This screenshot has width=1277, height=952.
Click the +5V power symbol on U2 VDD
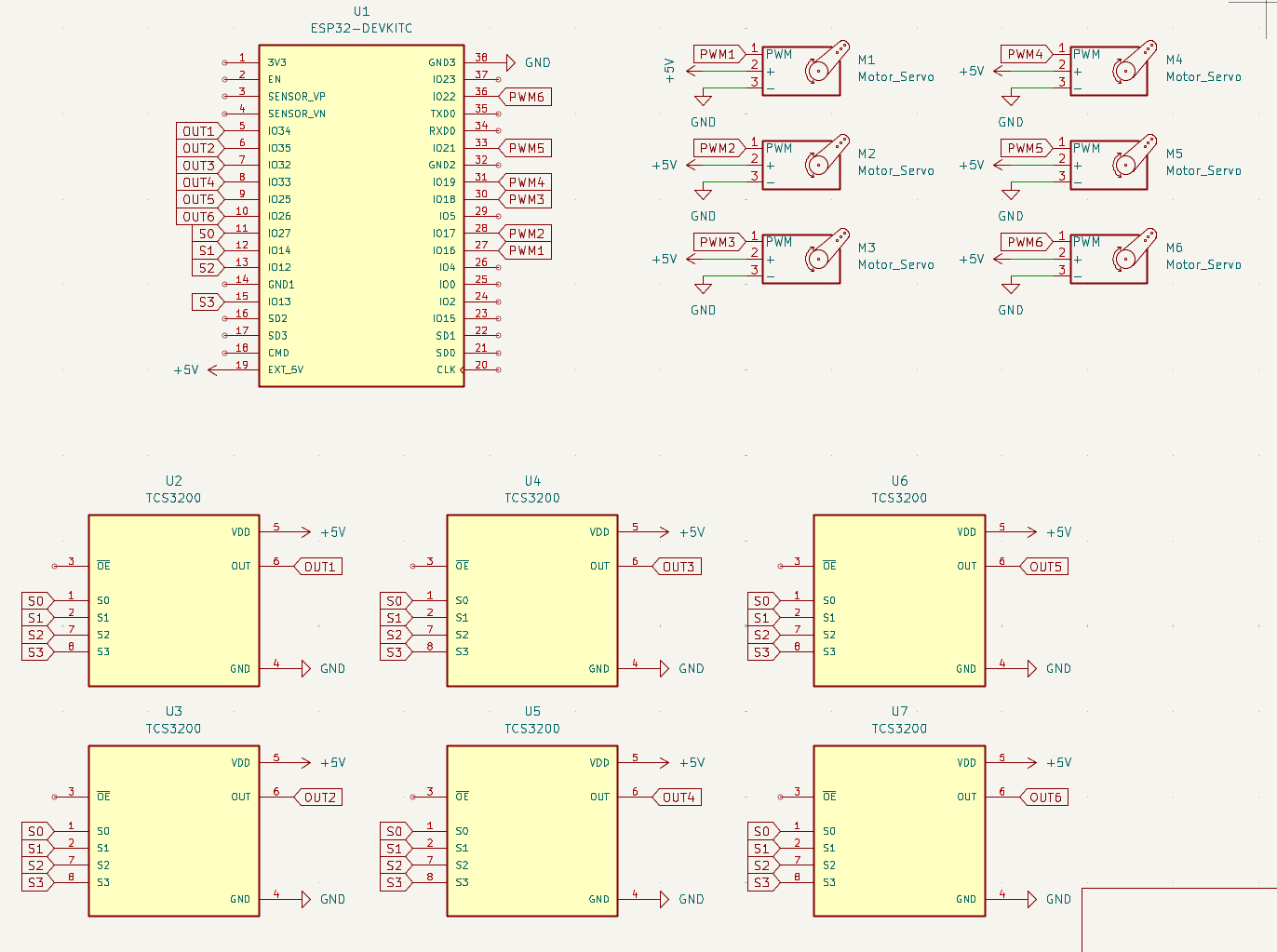pyautogui.click(x=304, y=532)
